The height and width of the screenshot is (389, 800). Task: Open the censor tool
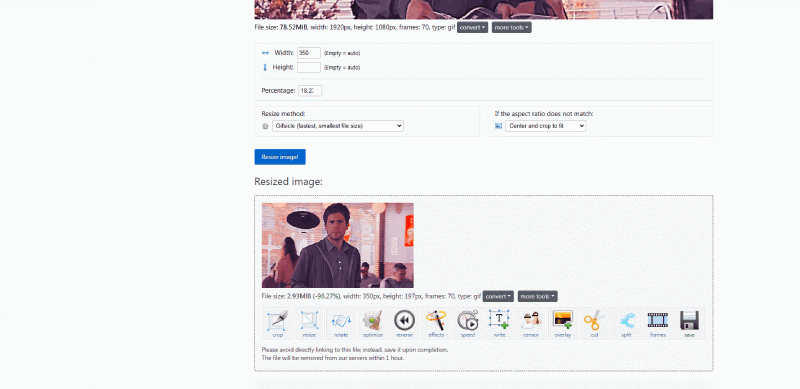click(531, 324)
